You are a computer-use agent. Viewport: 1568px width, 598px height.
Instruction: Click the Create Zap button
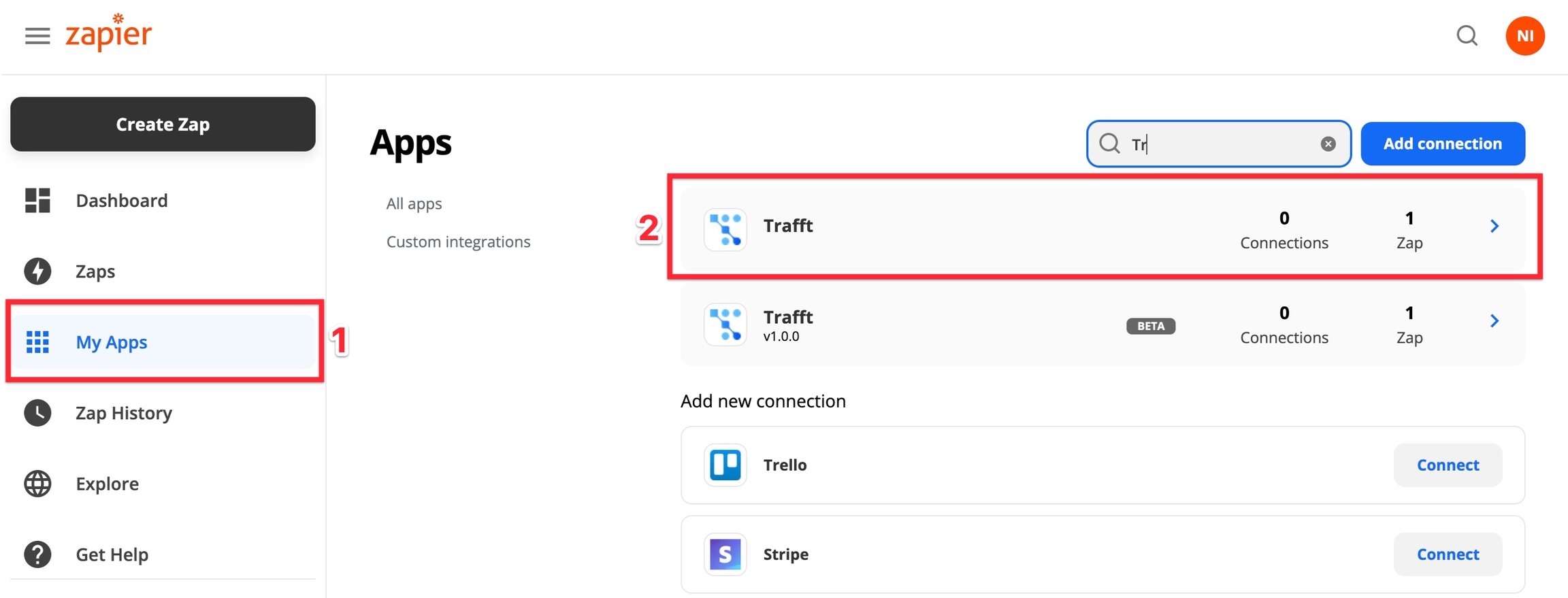click(163, 124)
